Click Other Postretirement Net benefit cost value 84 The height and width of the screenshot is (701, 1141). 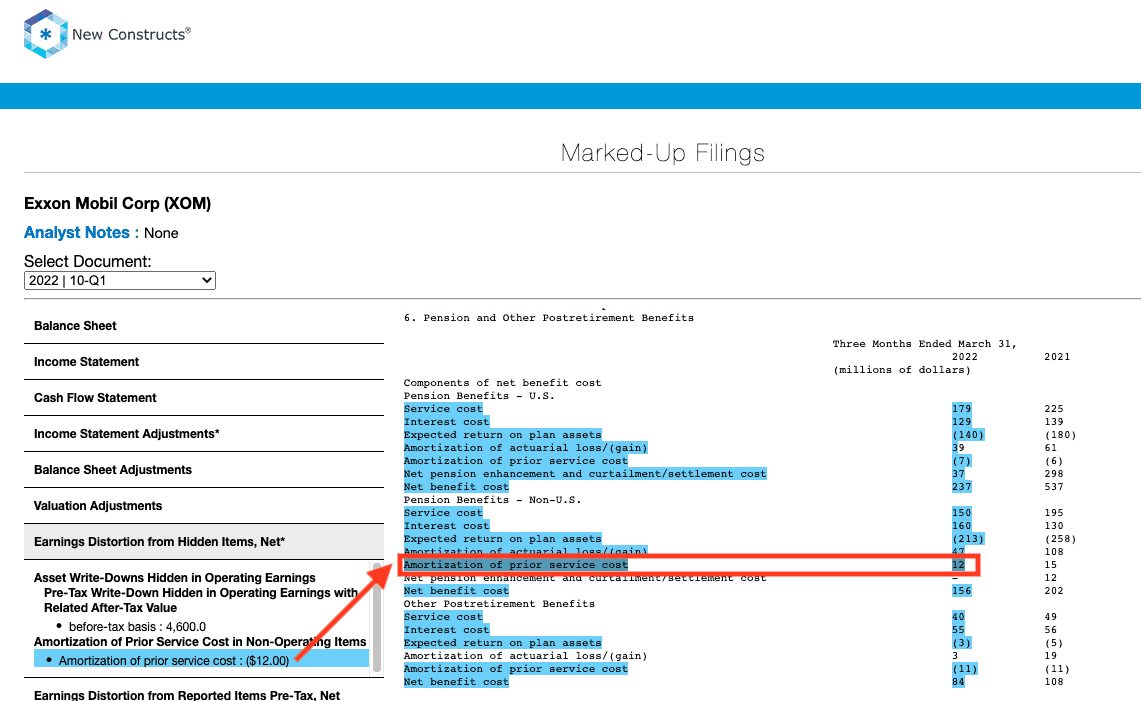point(958,682)
